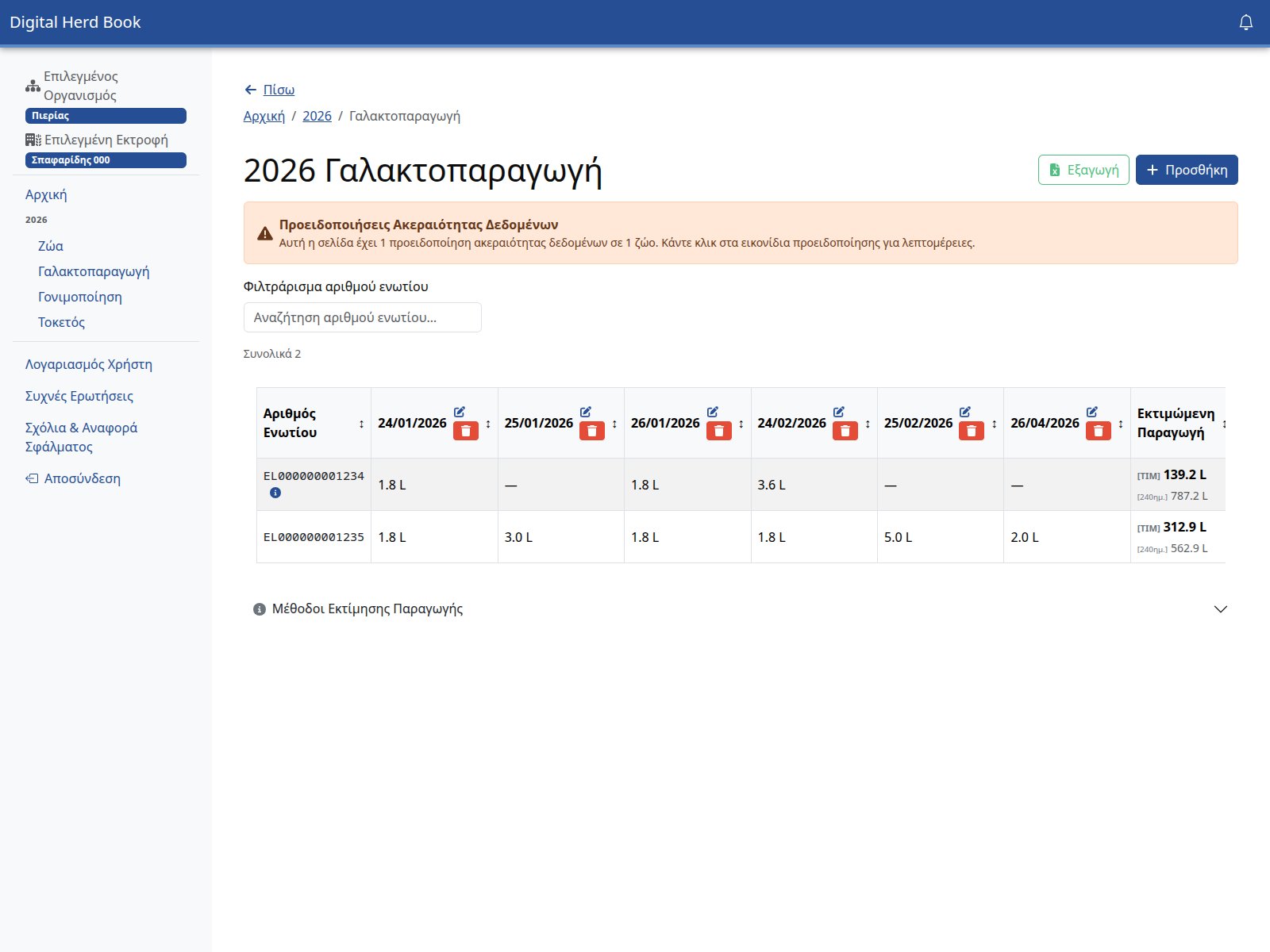Screen dimensions: 1270x952
Task: Expand Μέθοδοι Εκτίμησης Παραγωγής section
Action: (368, 608)
